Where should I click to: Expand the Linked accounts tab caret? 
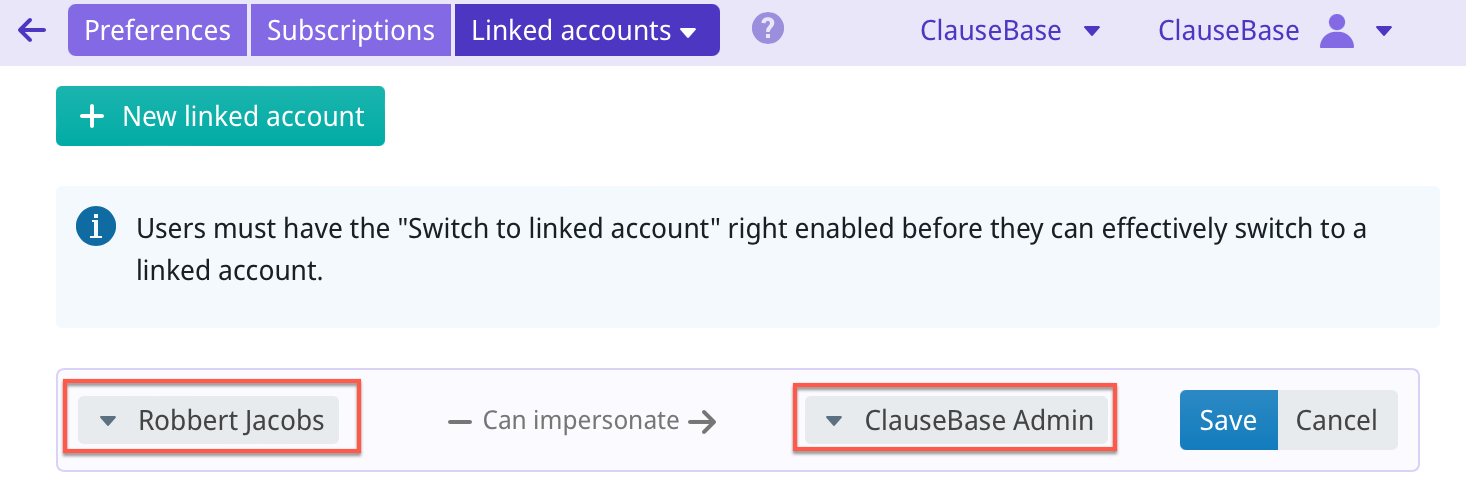click(688, 32)
